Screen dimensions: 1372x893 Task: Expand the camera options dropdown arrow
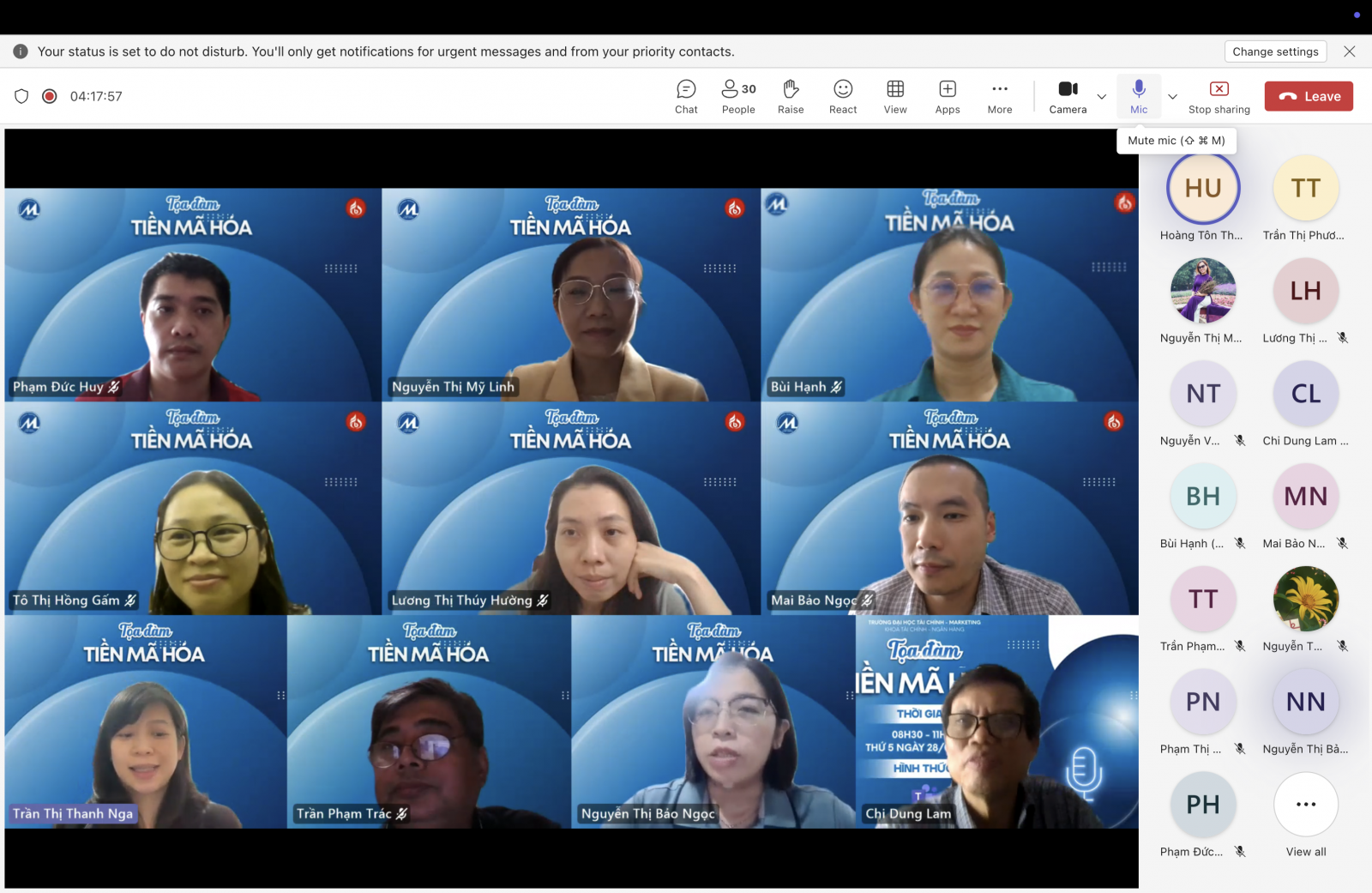[x=1102, y=97]
